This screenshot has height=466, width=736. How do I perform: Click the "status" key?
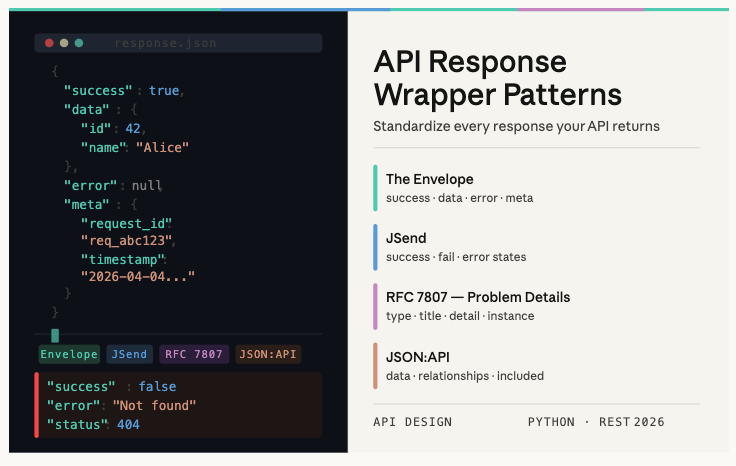pyautogui.click(x=77, y=424)
